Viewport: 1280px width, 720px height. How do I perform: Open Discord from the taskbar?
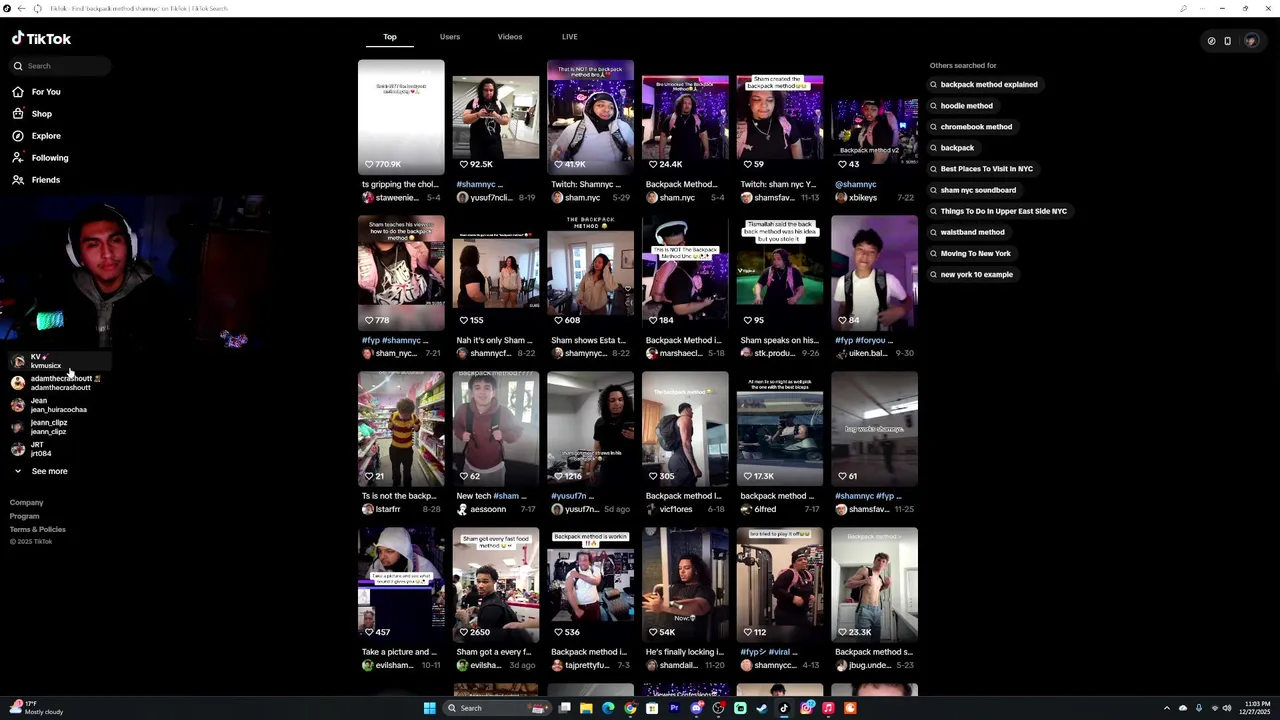tap(697, 708)
